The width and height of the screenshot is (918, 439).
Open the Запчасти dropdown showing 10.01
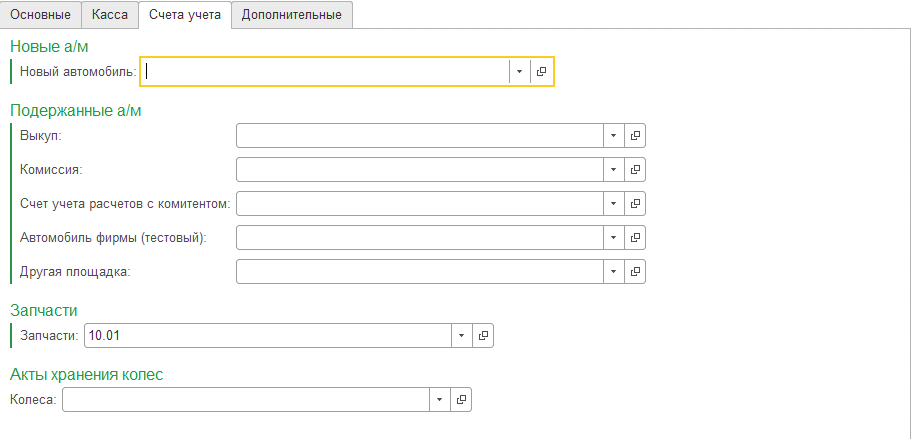461,336
